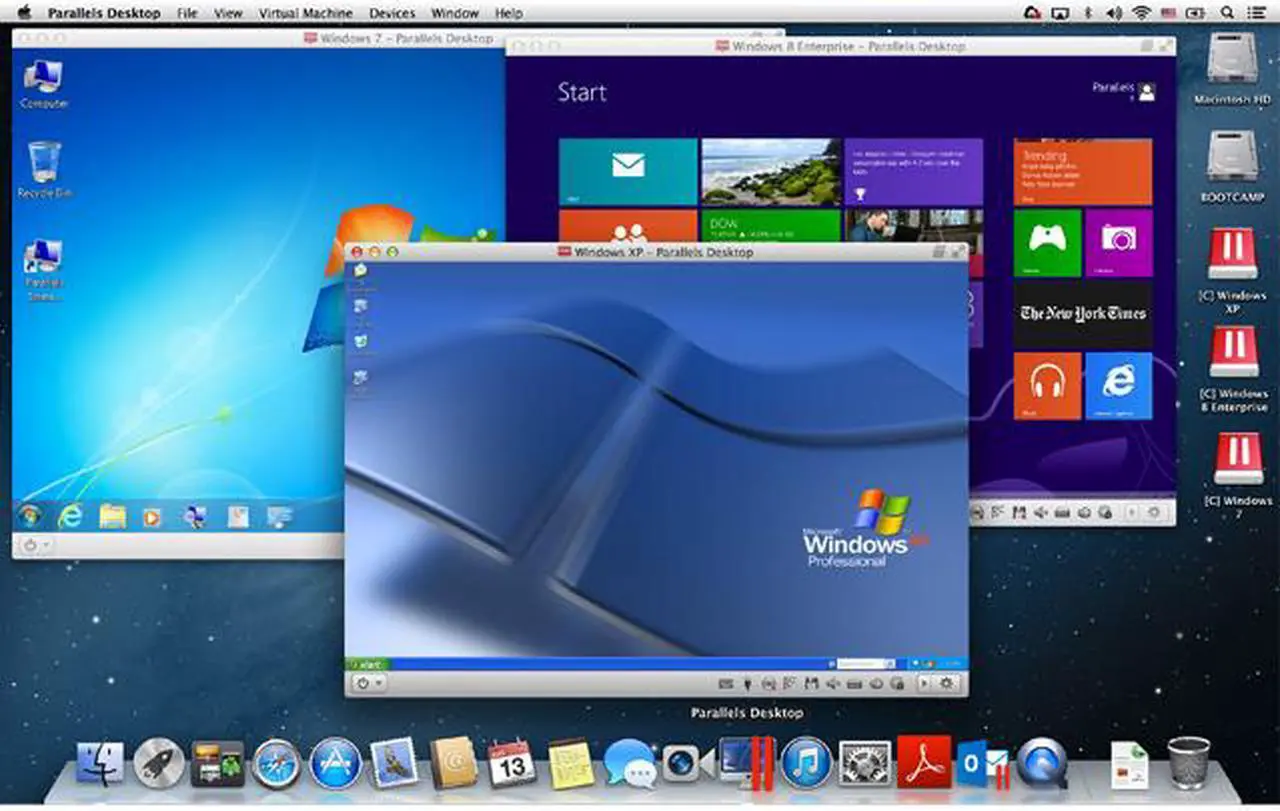
Task: Open the File menu
Action: click(x=187, y=13)
